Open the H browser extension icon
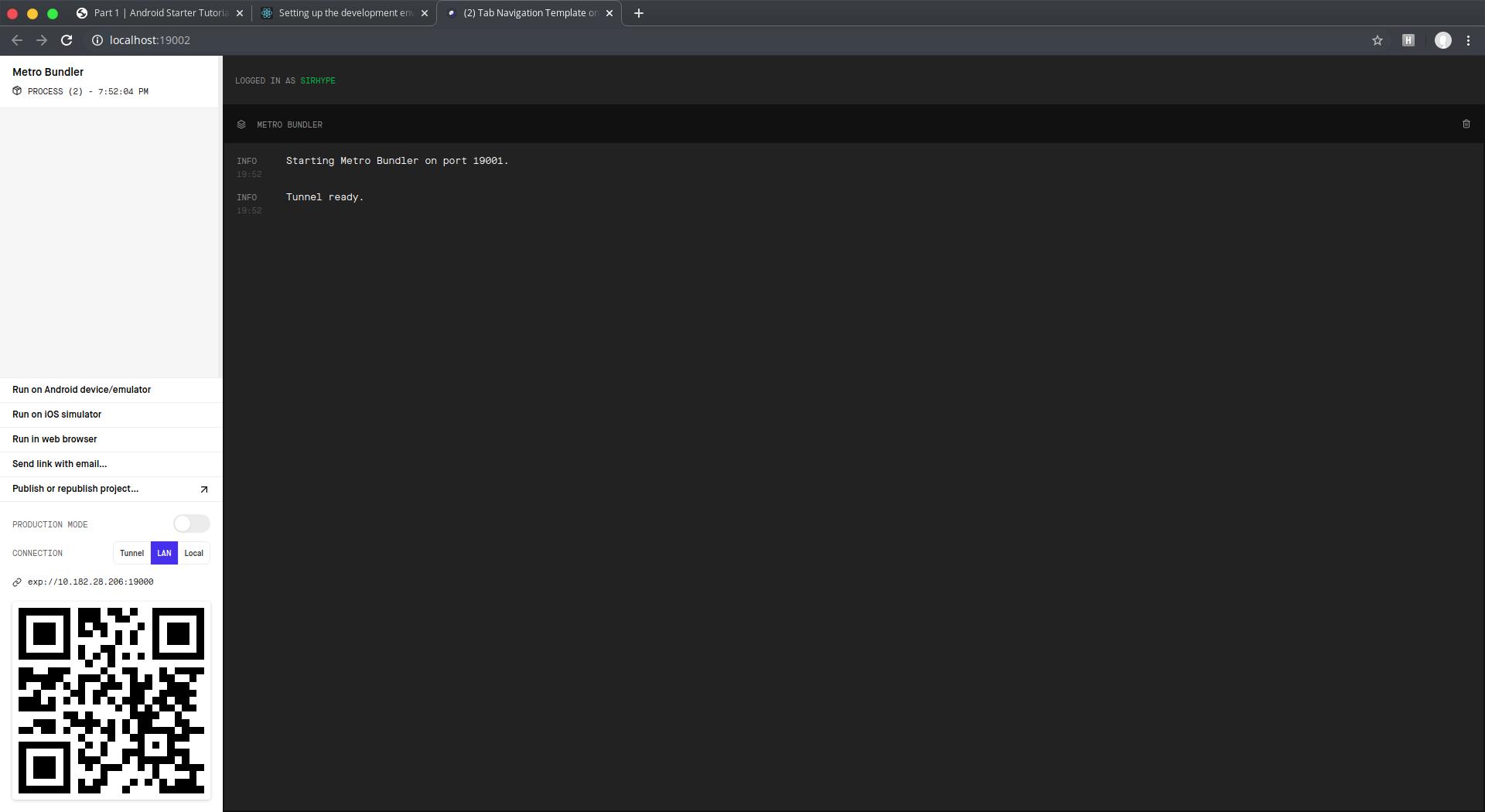 [1408, 40]
